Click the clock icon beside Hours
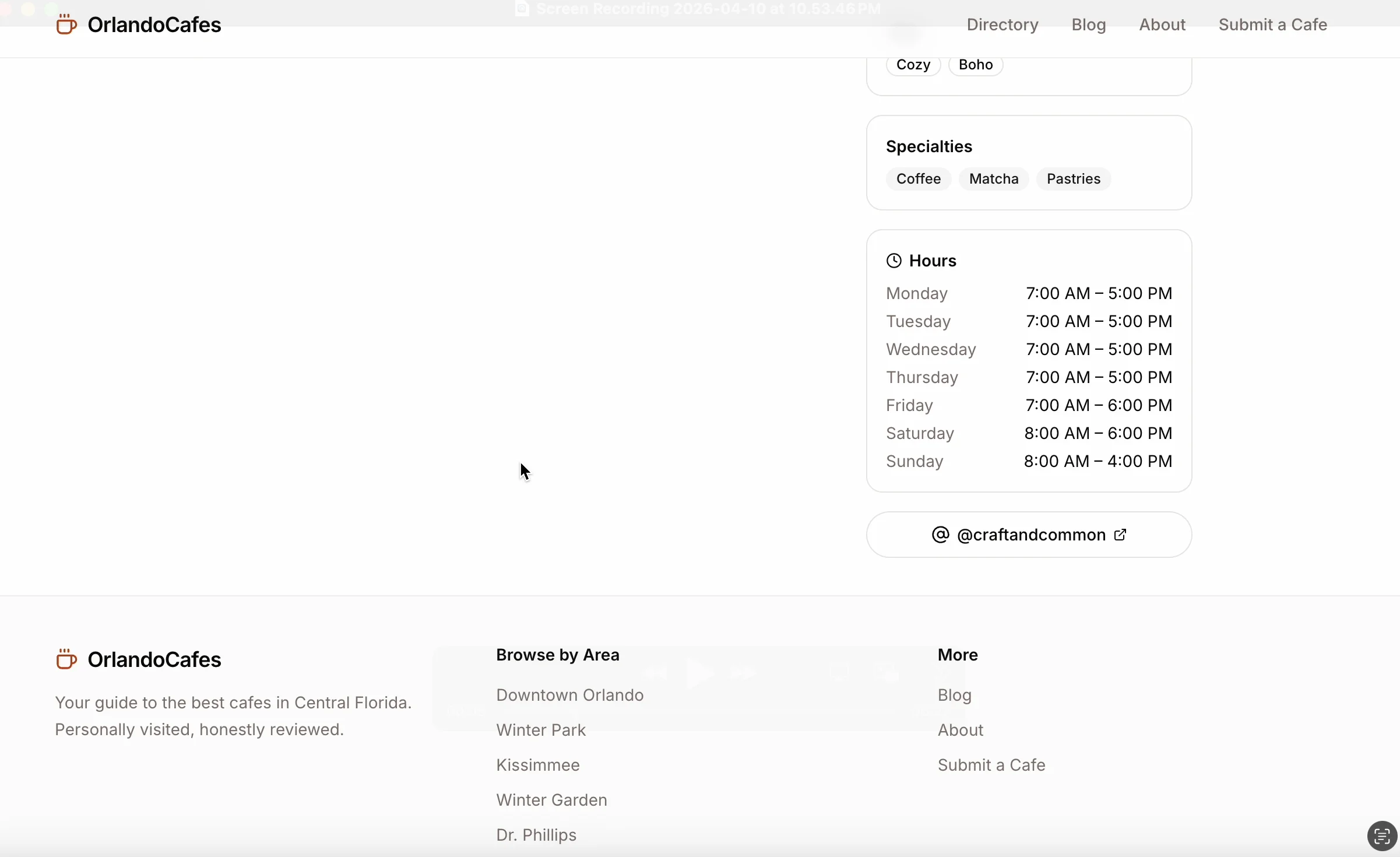Image resolution: width=1400 pixels, height=857 pixels. point(894,261)
